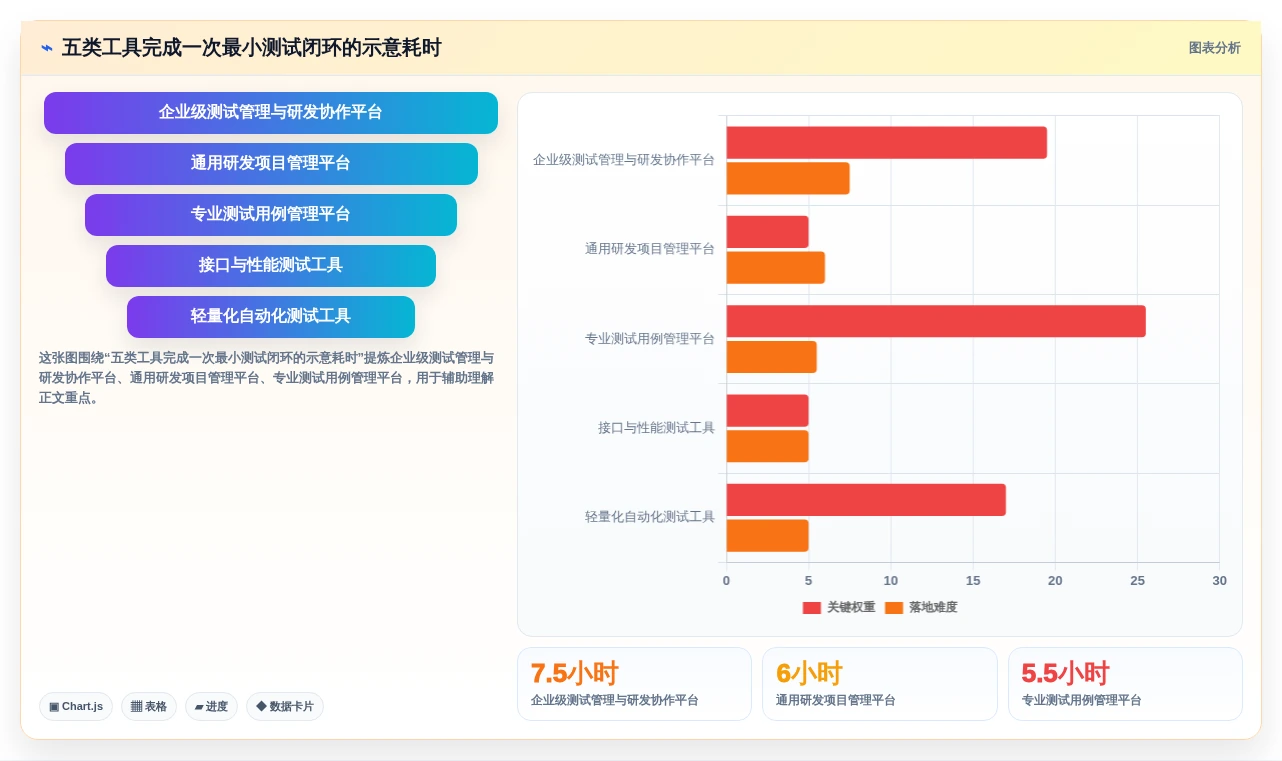Click y-axis label 通用研发项目管理平台
This screenshot has width=1282, height=761.
[x=650, y=249]
